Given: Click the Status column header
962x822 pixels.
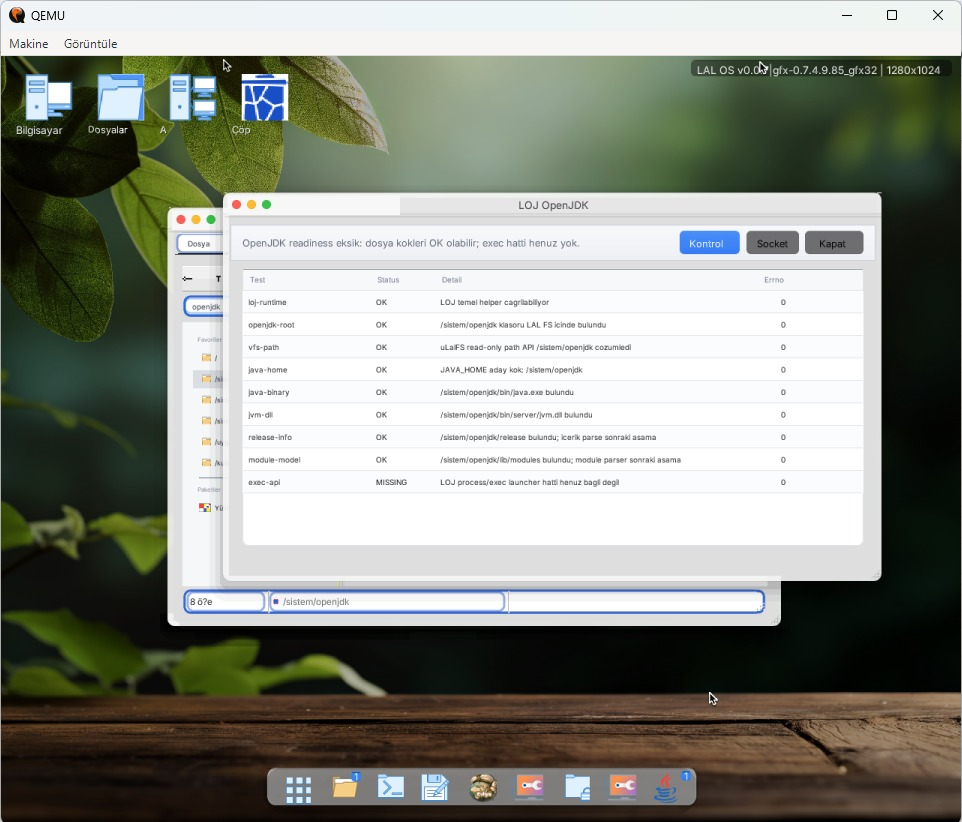Looking at the screenshot, I should point(388,280).
